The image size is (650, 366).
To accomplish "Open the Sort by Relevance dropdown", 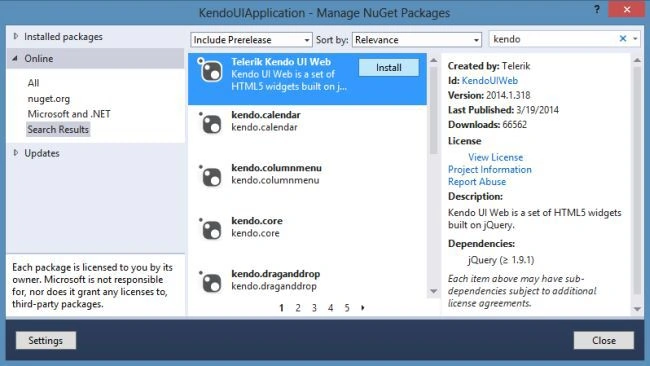I will pos(417,40).
